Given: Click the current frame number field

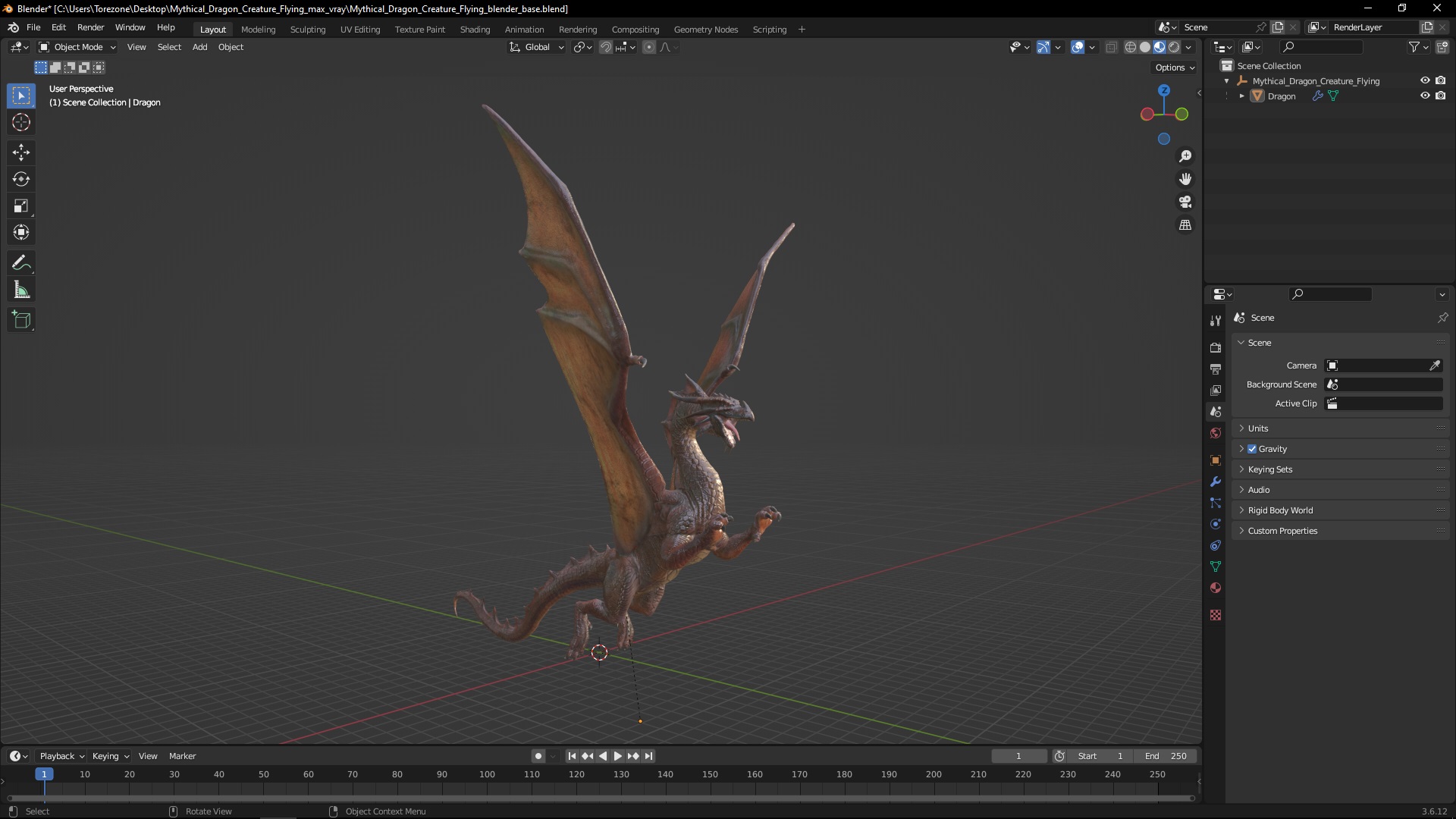Looking at the screenshot, I should [x=1018, y=756].
